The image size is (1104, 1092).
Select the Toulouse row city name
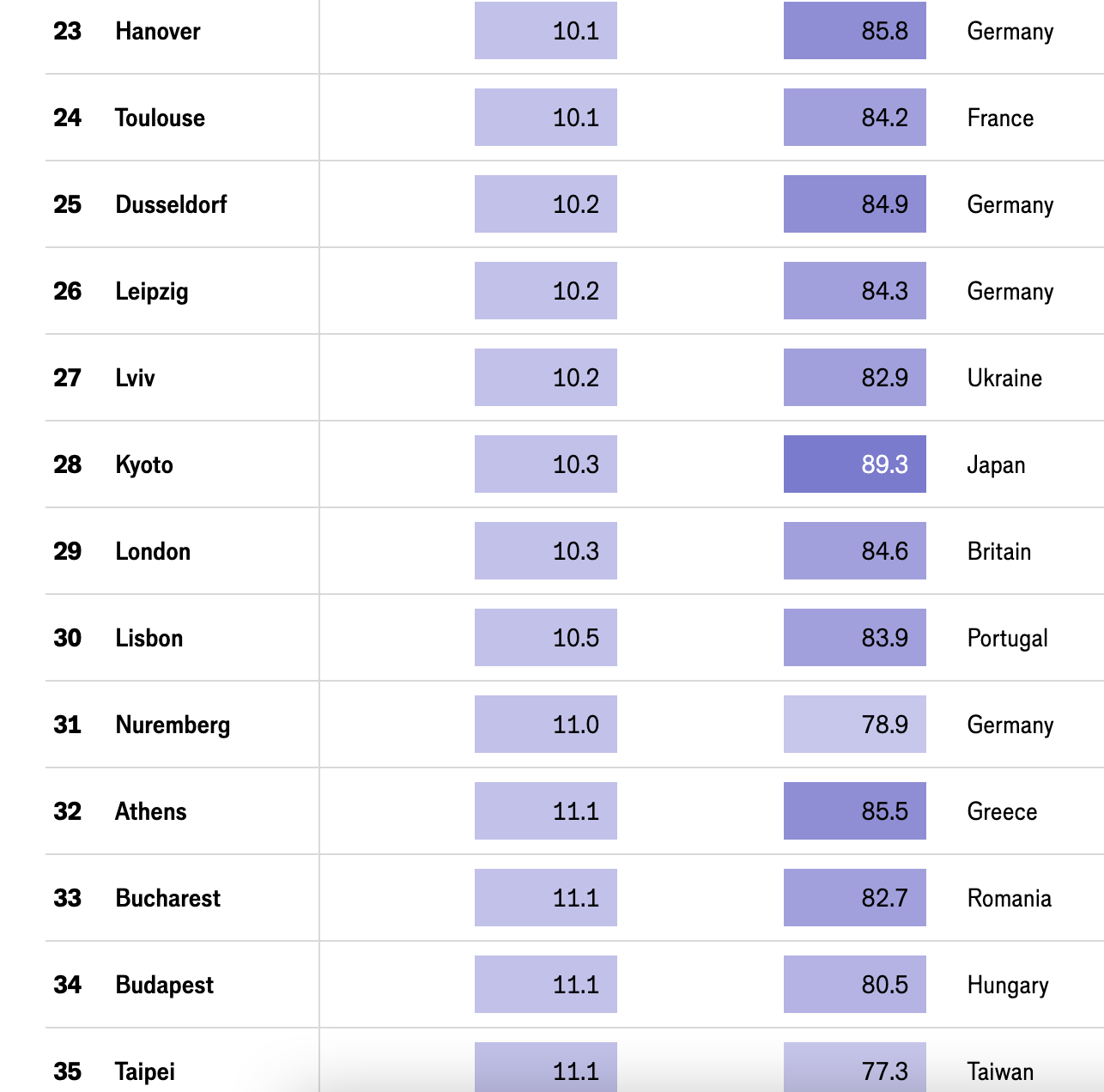(161, 118)
